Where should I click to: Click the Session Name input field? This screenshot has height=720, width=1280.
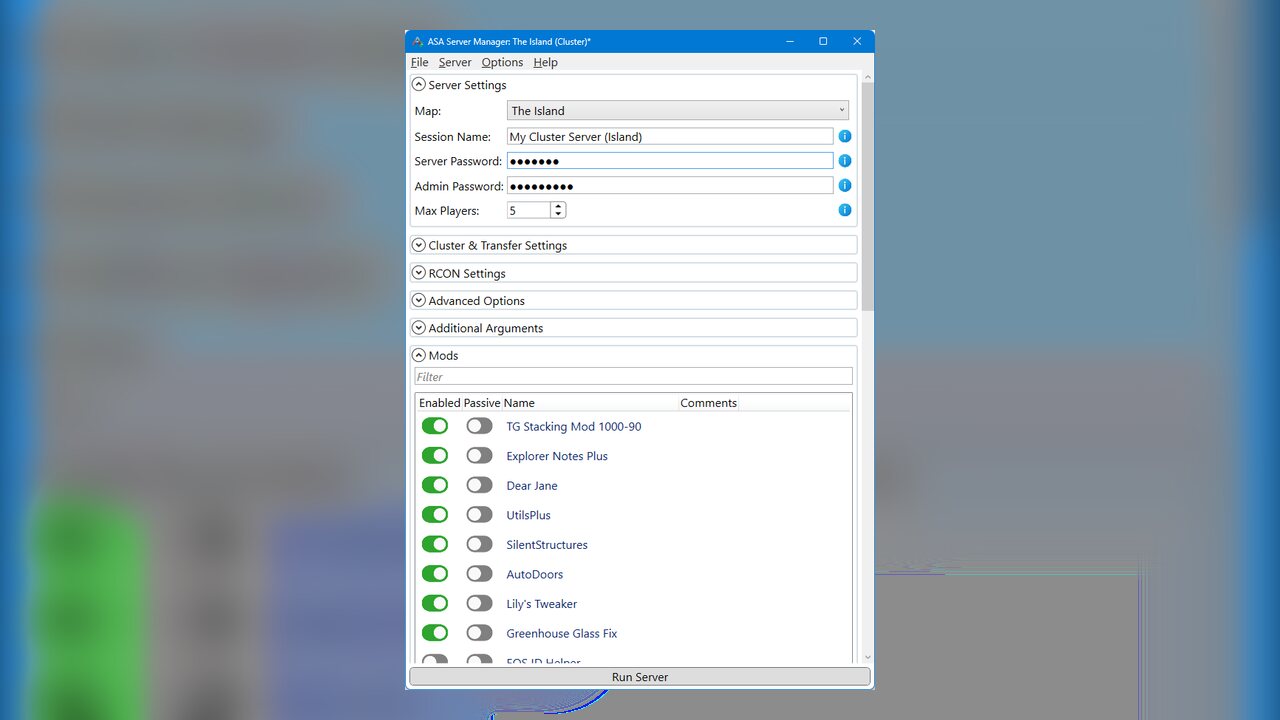pos(670,136)
